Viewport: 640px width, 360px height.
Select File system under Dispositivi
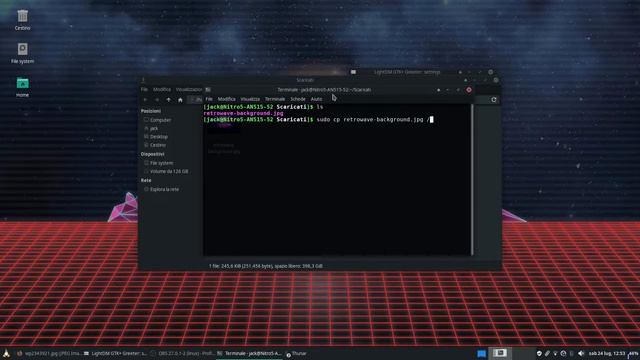click(158, 163)
